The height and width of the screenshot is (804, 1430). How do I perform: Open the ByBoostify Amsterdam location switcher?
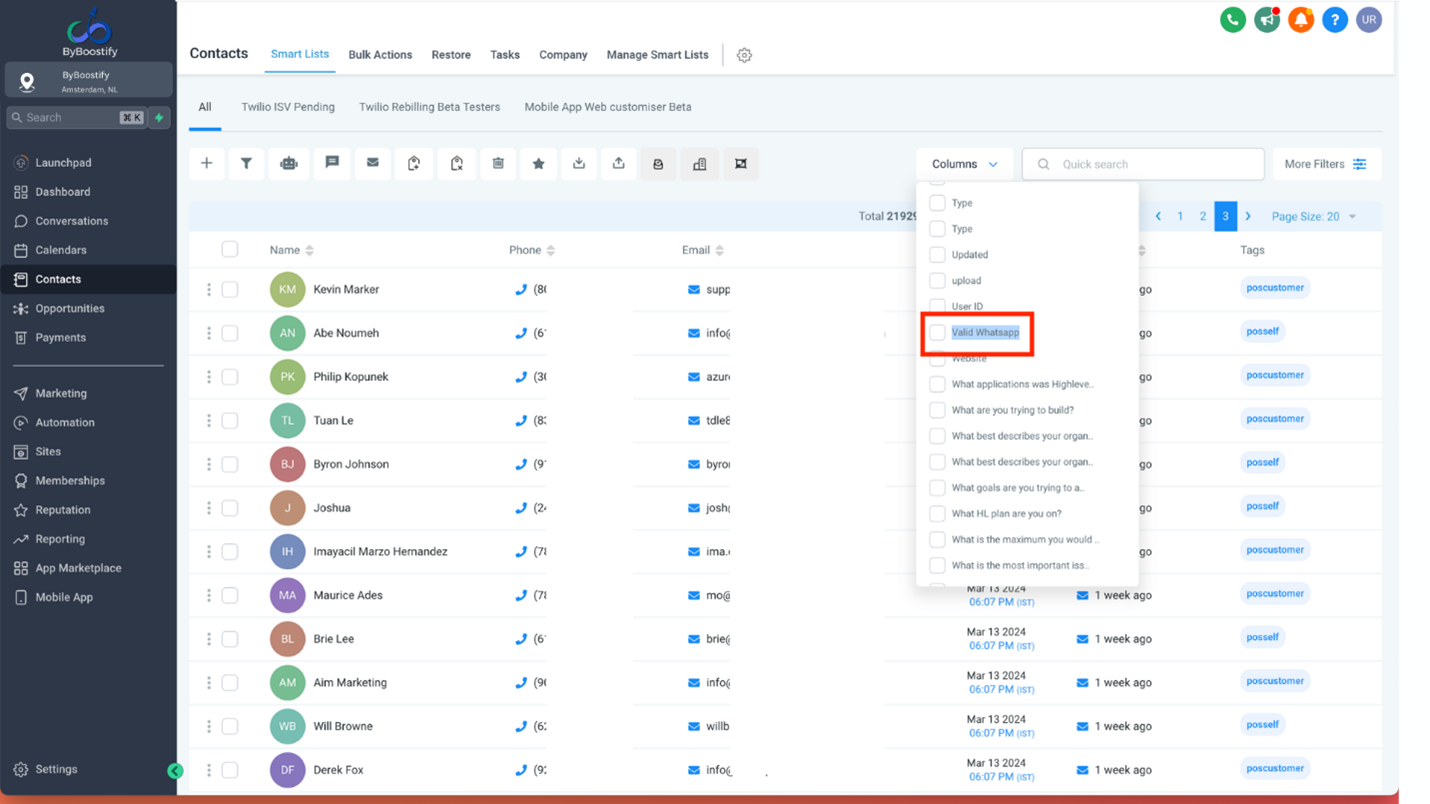(x=89, y=81)
